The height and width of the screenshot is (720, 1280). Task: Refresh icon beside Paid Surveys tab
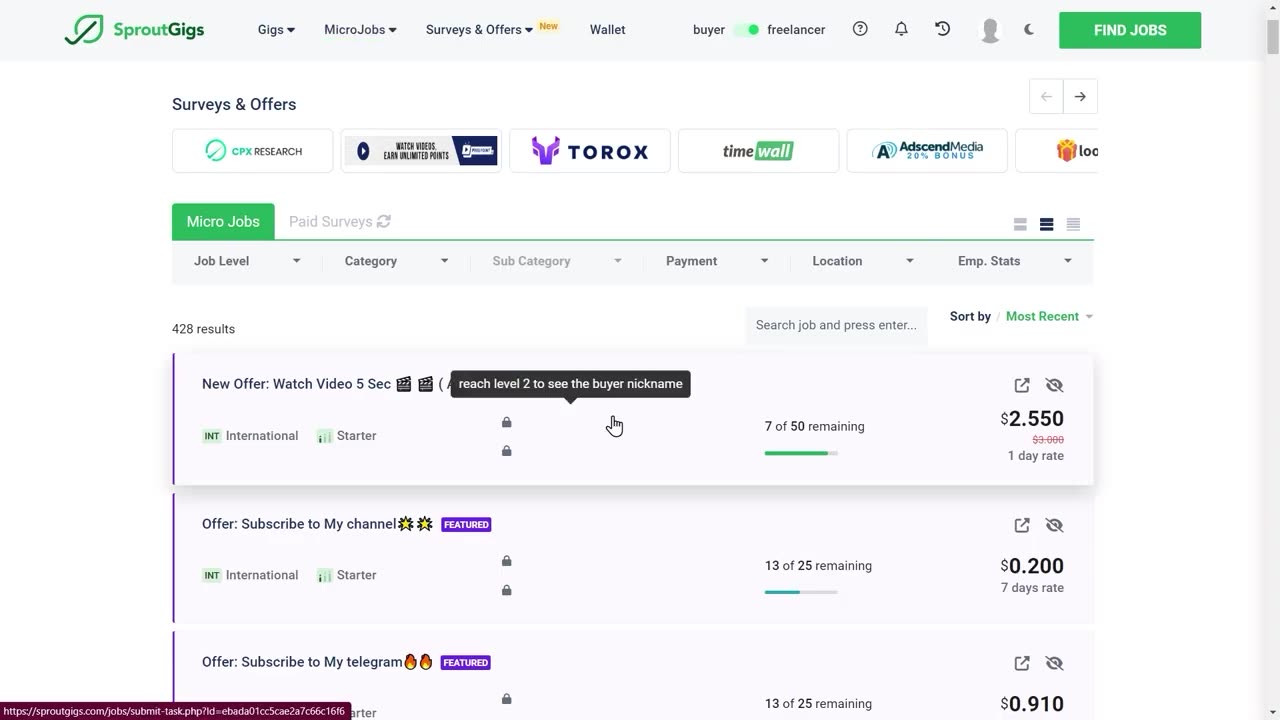coord(384,221)
